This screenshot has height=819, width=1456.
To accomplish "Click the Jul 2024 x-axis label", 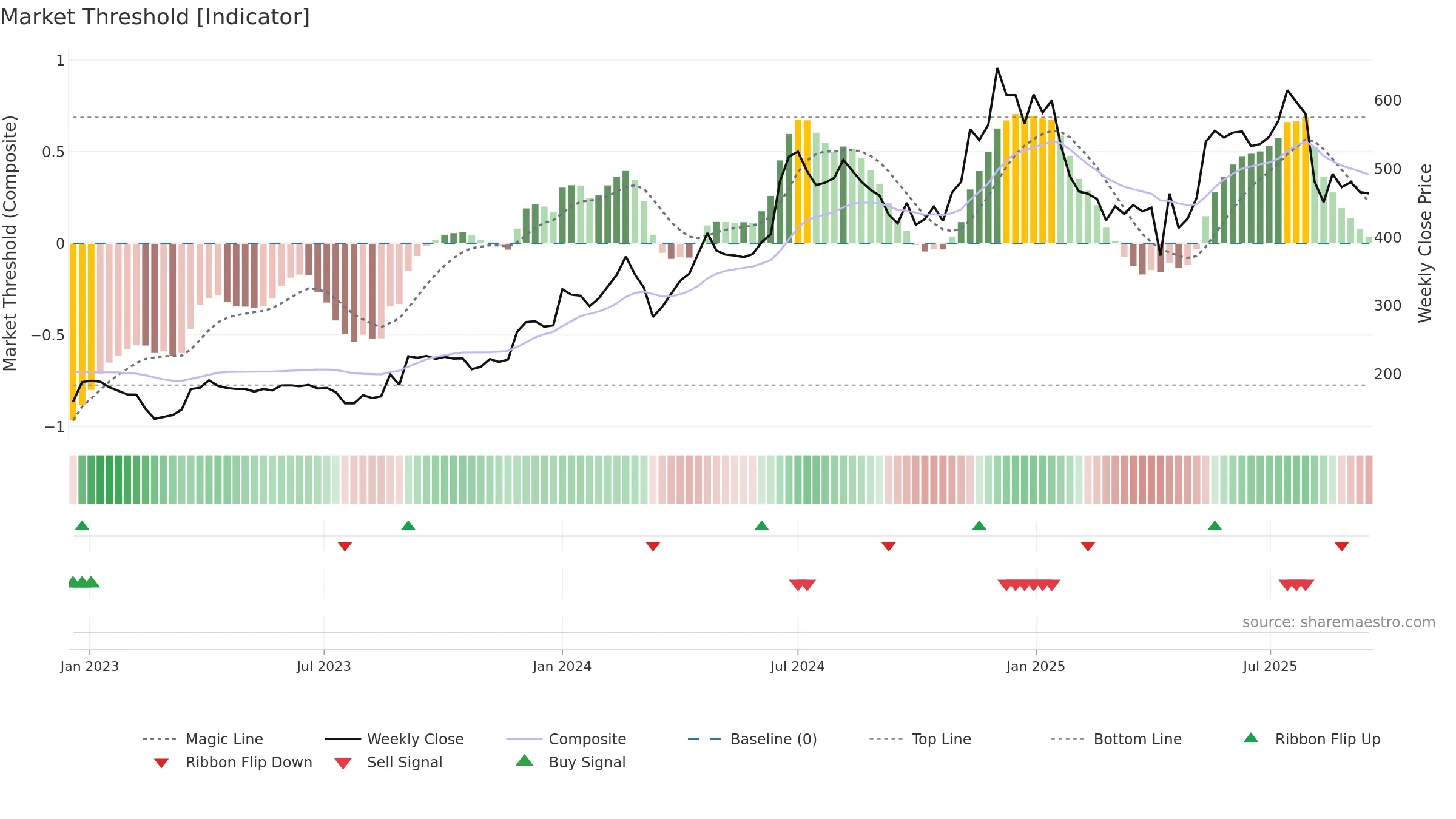I will click(798, 666).
